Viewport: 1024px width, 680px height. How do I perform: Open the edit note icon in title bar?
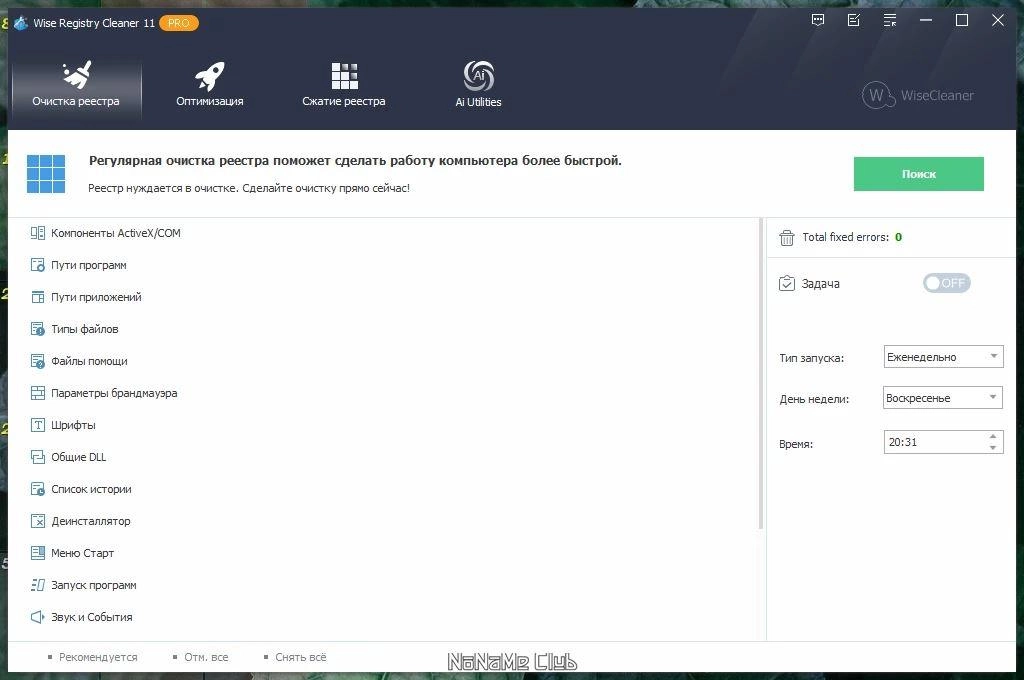pyautogui.click(x=854, y=20)
